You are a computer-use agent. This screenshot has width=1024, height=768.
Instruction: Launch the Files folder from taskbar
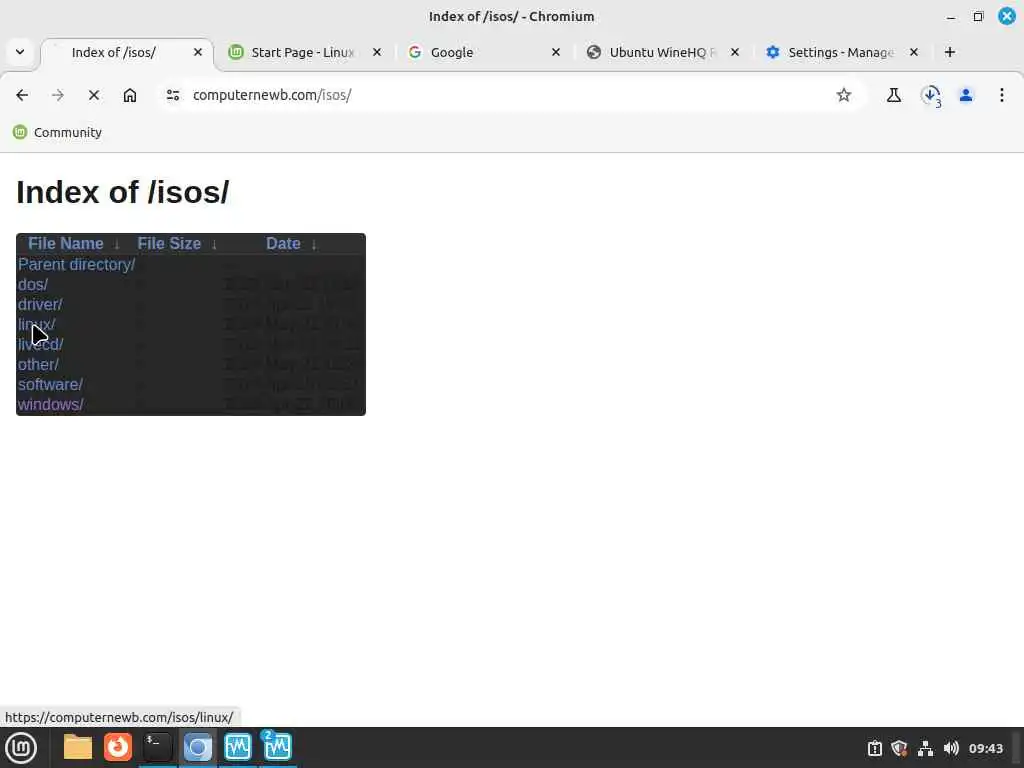click(x=78, y=747)
